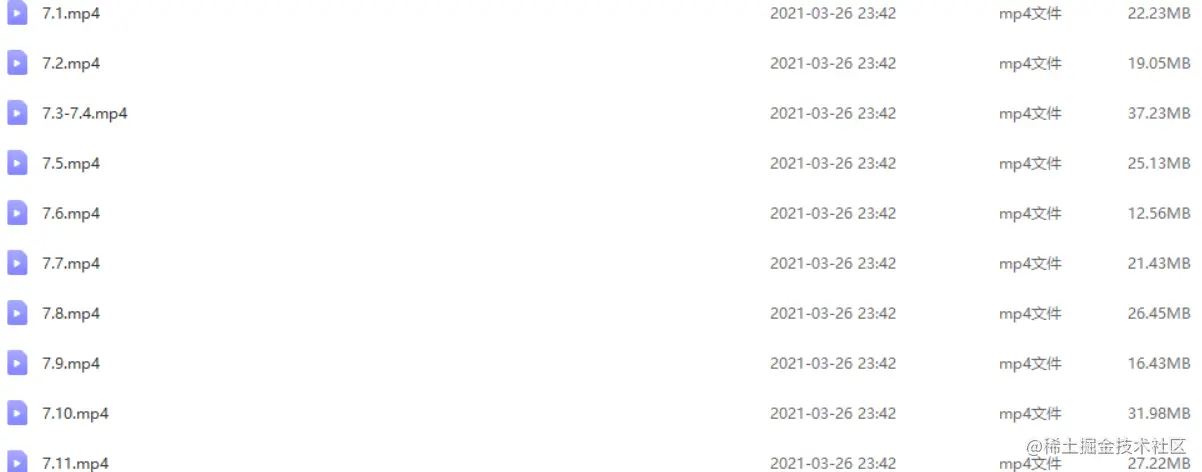Image resolution: width=1202 pixels, height=472 pixels.
Task: Click the file icon beside 7.7.mp4
Action: point(17,263)
